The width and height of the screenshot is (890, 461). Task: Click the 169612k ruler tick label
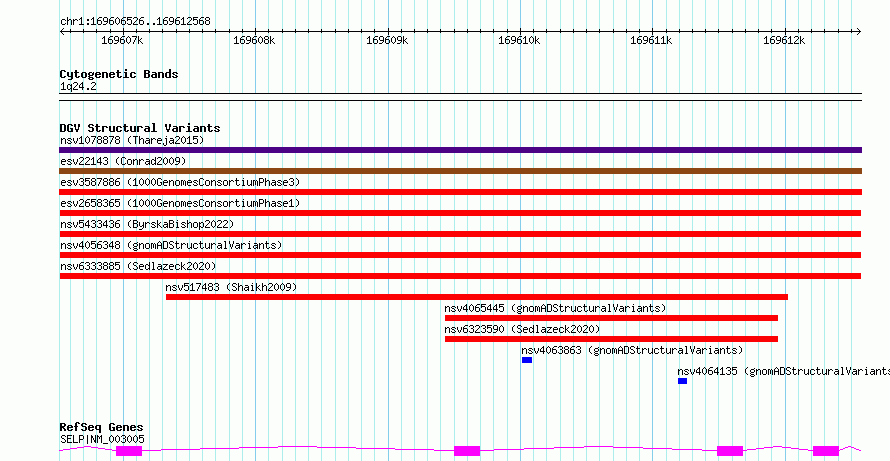[784, 40]
